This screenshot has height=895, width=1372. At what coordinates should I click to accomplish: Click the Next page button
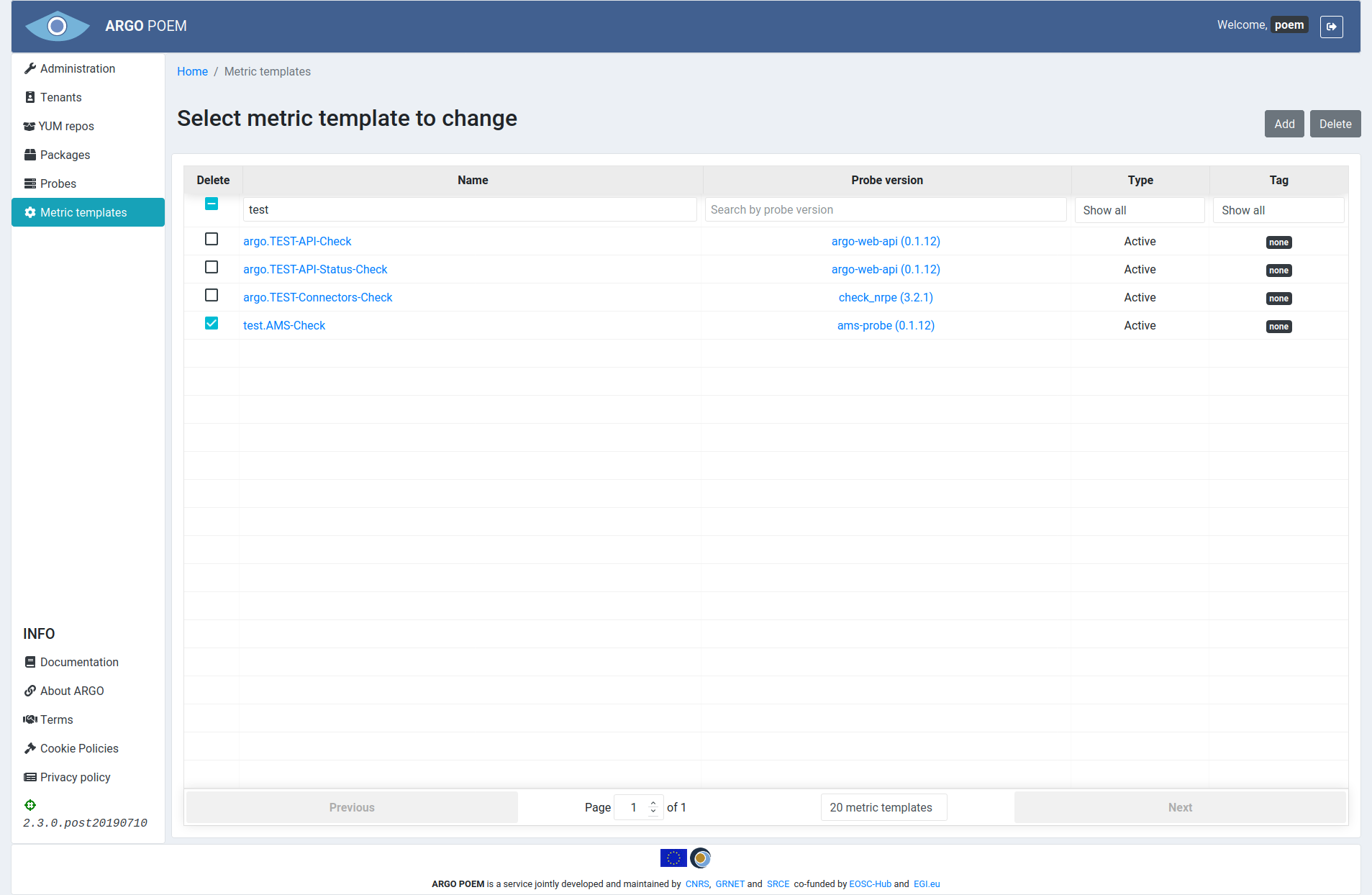[1180, 807]
